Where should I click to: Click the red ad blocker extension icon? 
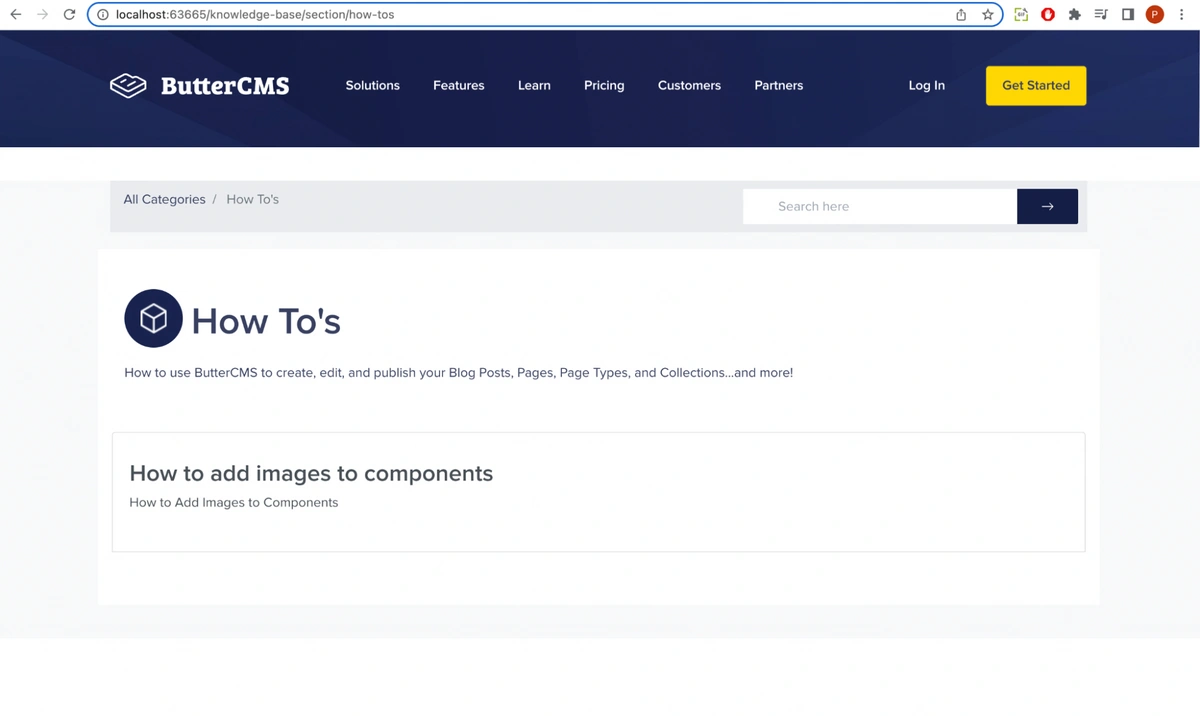pyautogui.click(x=1048, y=15)
